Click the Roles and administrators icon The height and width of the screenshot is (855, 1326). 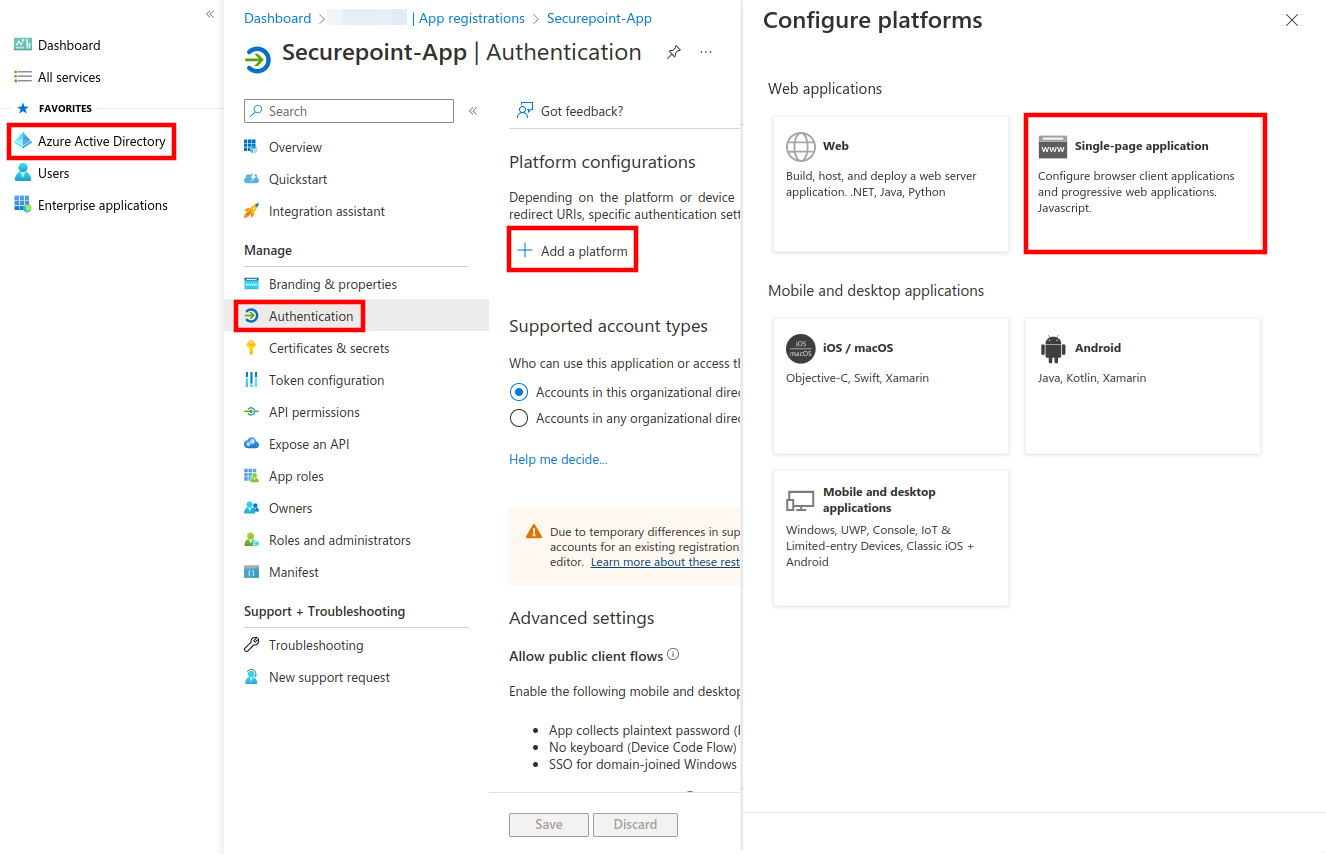click(x=251, y=540)
